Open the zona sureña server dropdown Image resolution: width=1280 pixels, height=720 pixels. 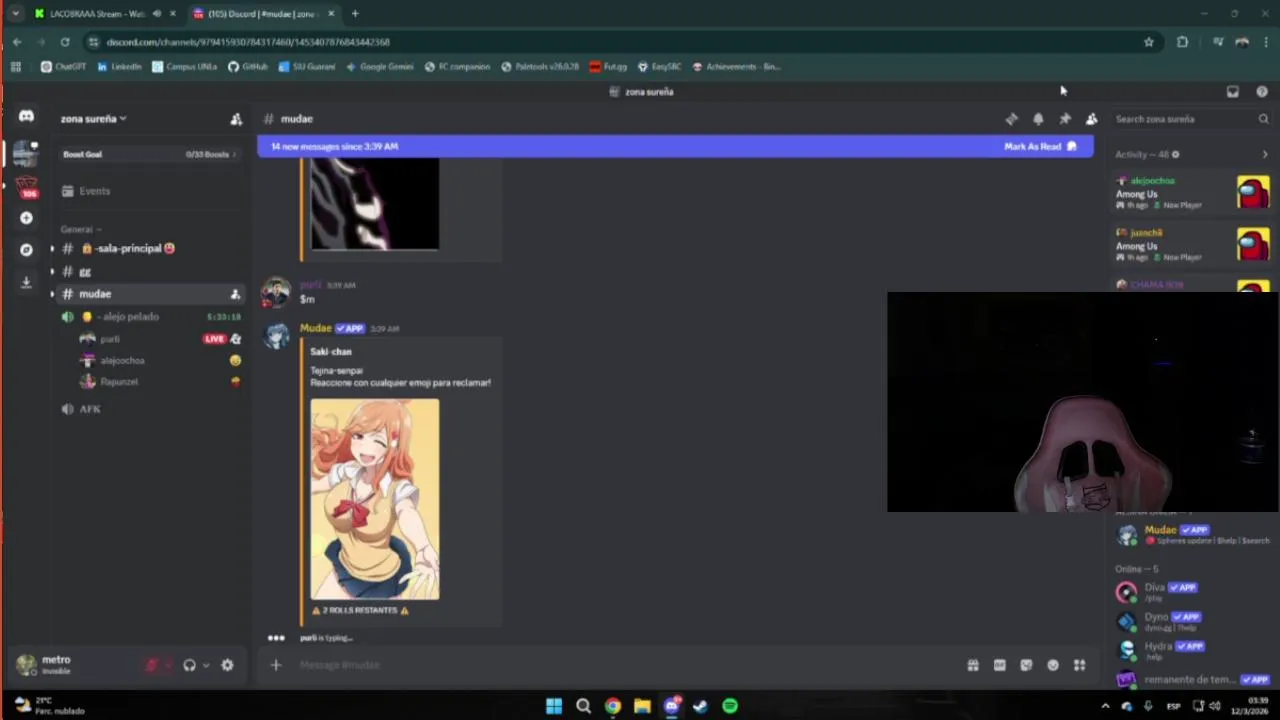[x=93, y=119]
